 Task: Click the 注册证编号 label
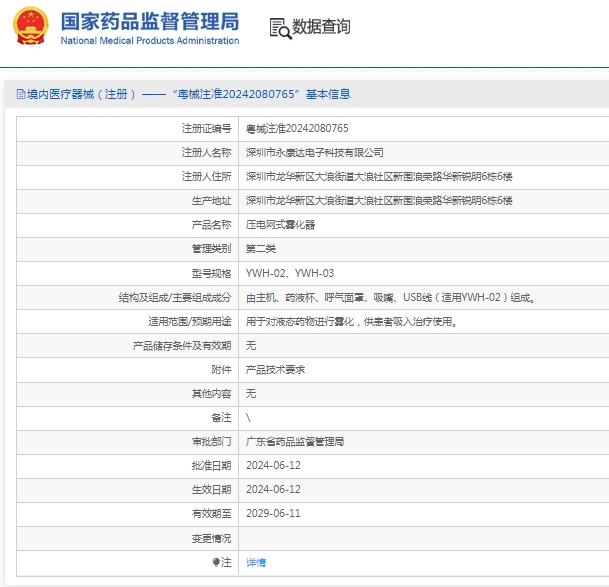[206, 129]
